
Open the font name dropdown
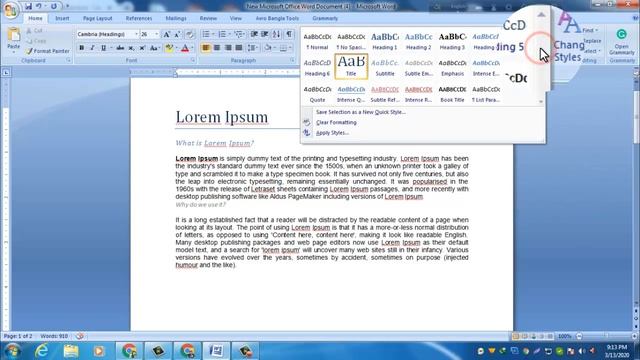(136, 34)
